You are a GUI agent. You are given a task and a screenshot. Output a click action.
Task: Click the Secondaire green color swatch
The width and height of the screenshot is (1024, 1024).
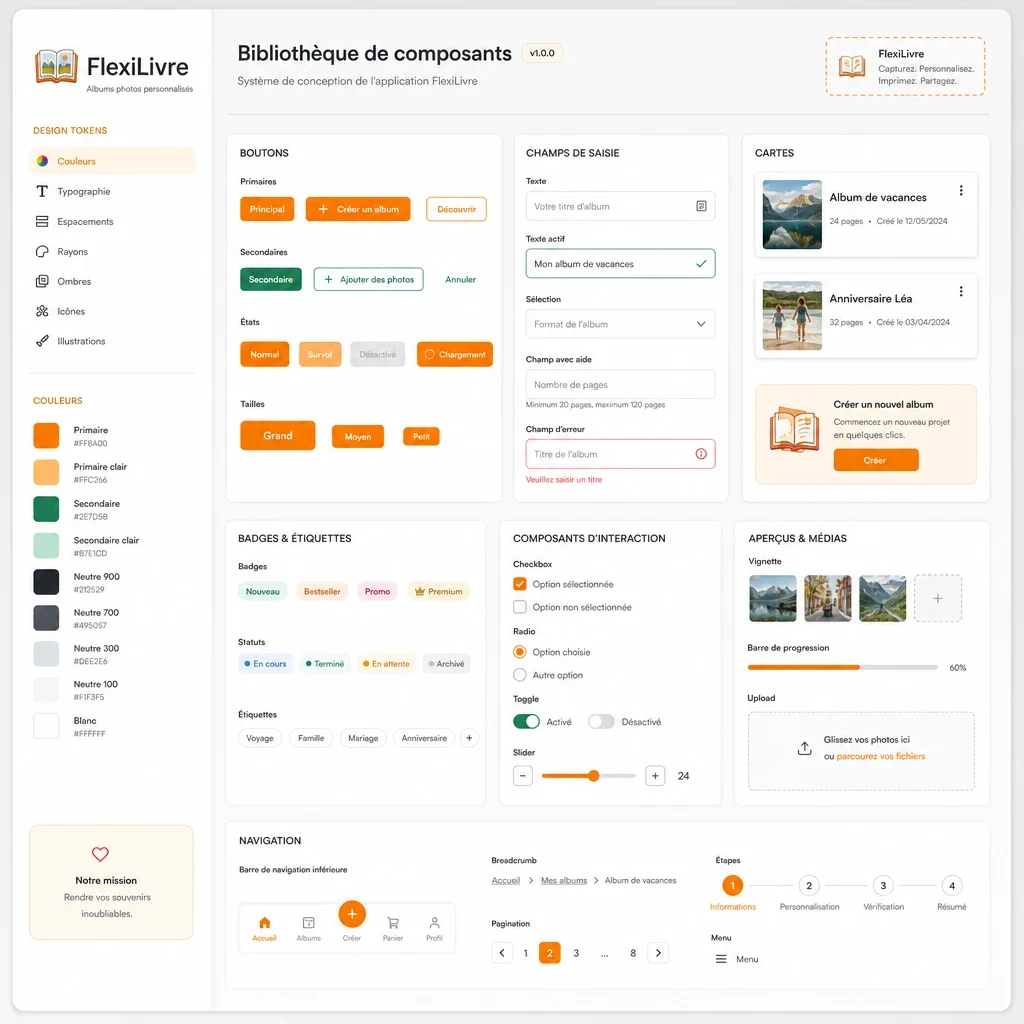[x=46, y=509]
